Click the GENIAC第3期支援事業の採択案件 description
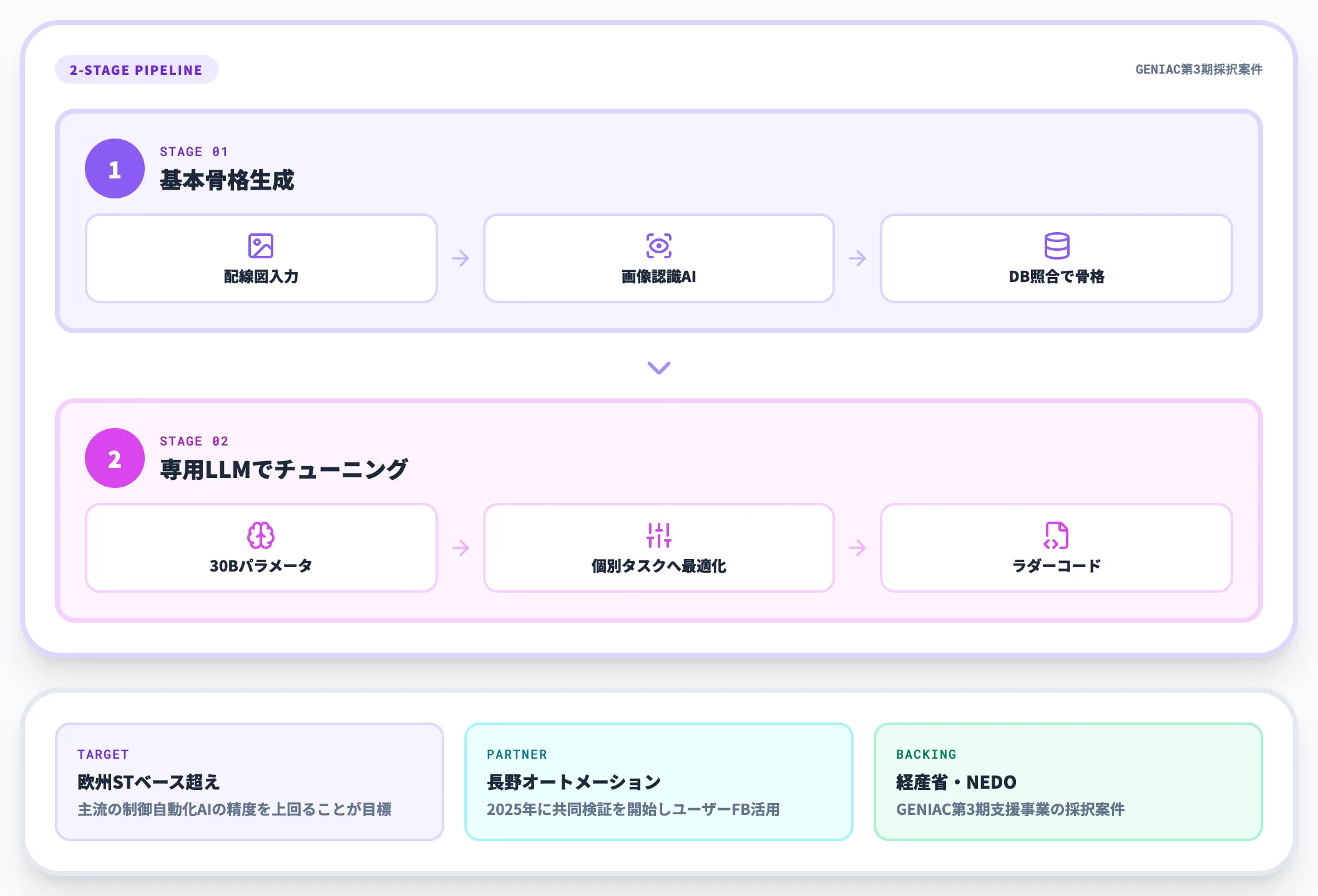The width and height of the screenshot is (1318, 896). point(1010,809)
